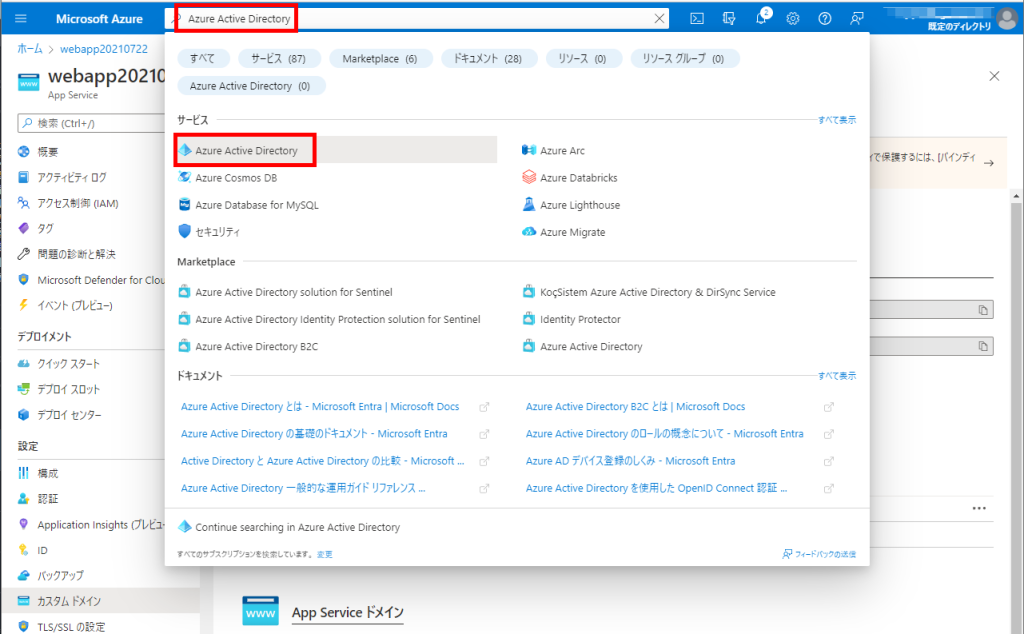Select the すべて filter chip
This screenshot has width=1024, height=634.
(x=203, y=58)
